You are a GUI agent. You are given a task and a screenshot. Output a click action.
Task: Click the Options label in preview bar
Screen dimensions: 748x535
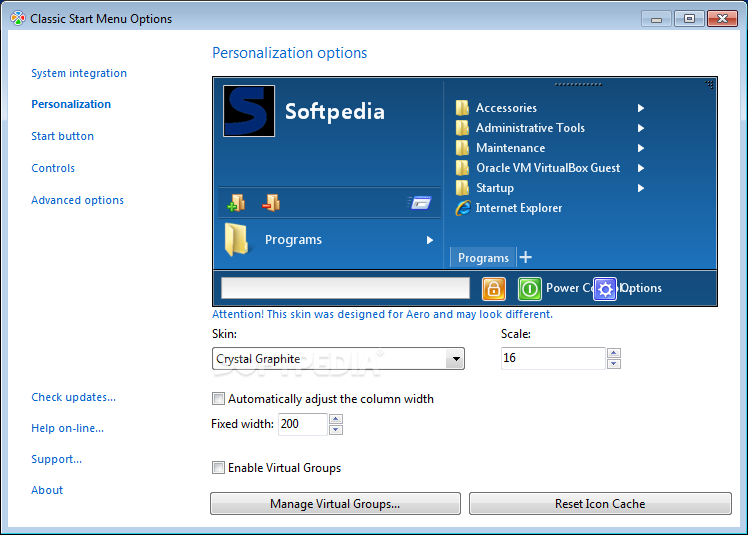[x=641, y=288]
